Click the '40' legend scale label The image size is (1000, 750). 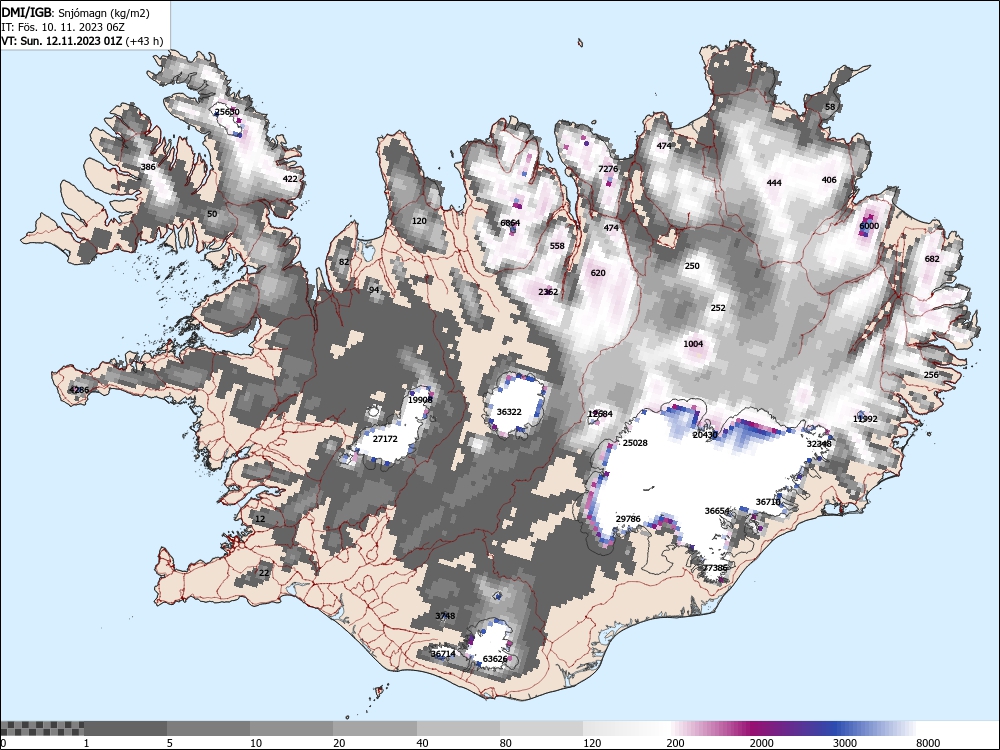coord(422,743)
